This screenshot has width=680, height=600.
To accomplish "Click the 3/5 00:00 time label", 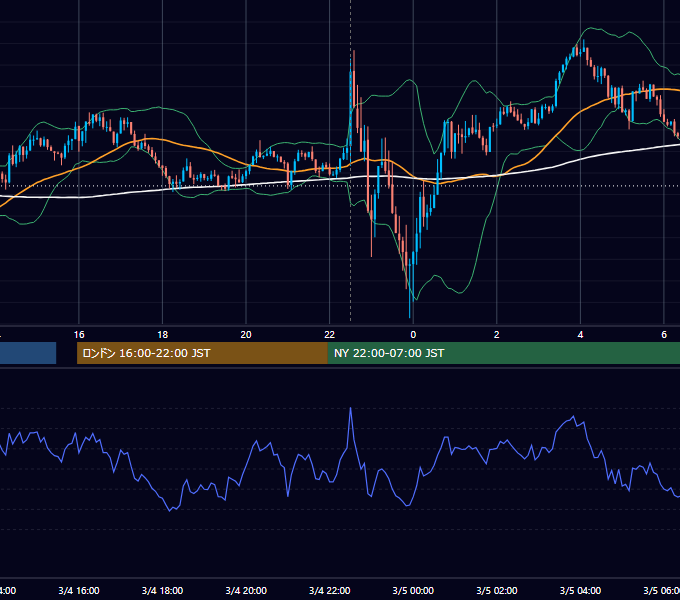I will click(413, 590).
